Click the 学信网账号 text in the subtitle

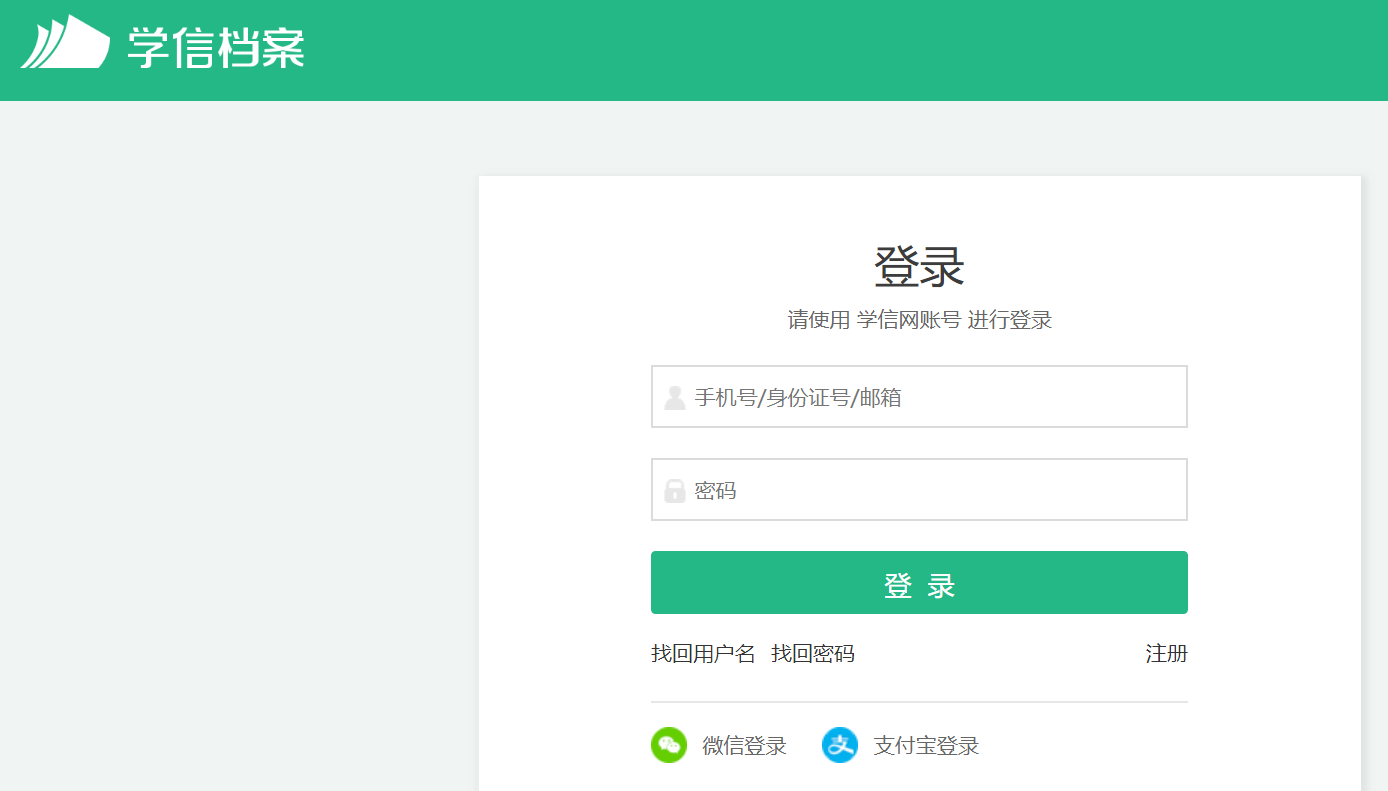point(909,320)
